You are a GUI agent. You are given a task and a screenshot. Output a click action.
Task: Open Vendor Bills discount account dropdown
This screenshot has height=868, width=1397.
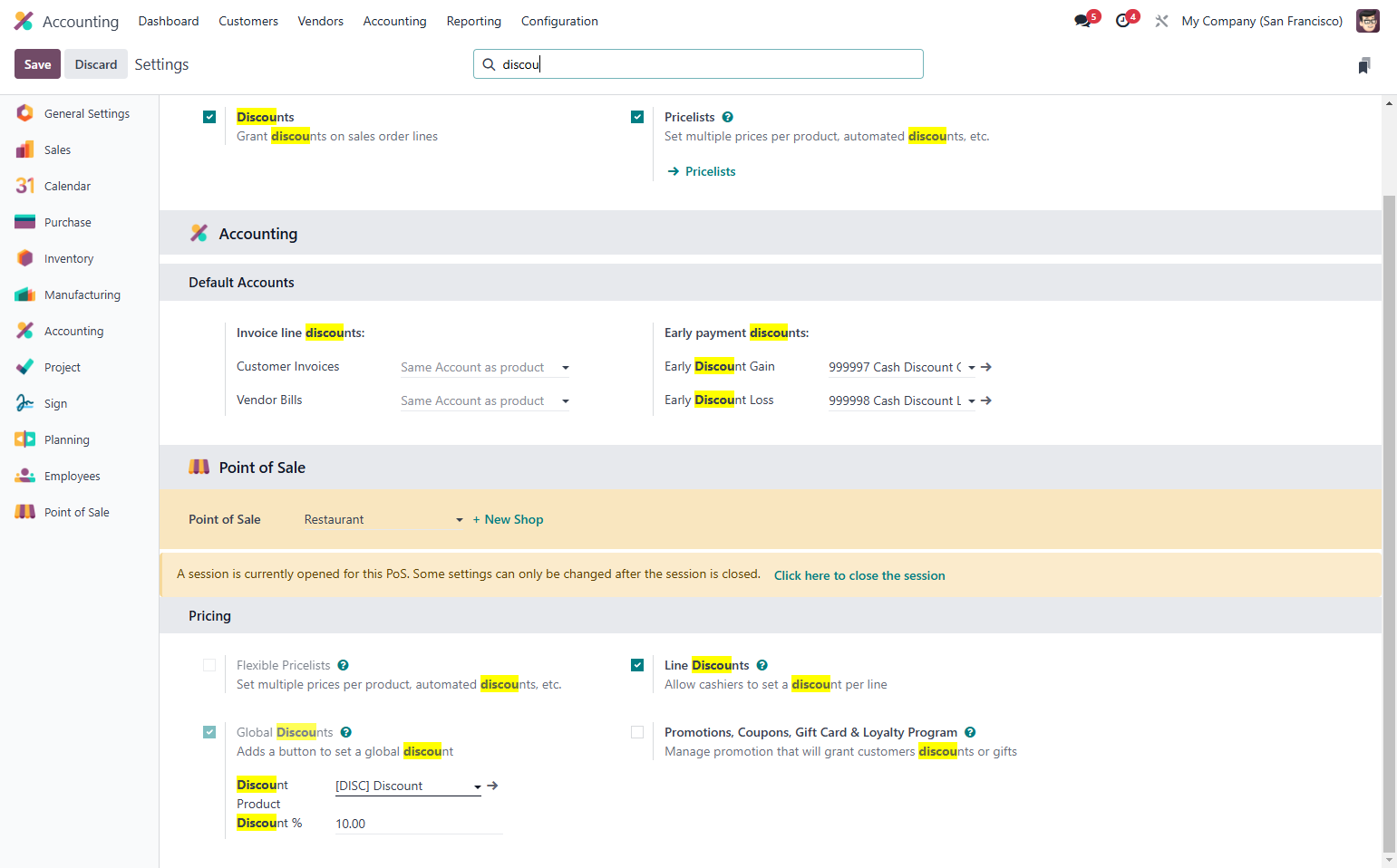[485, 400]
